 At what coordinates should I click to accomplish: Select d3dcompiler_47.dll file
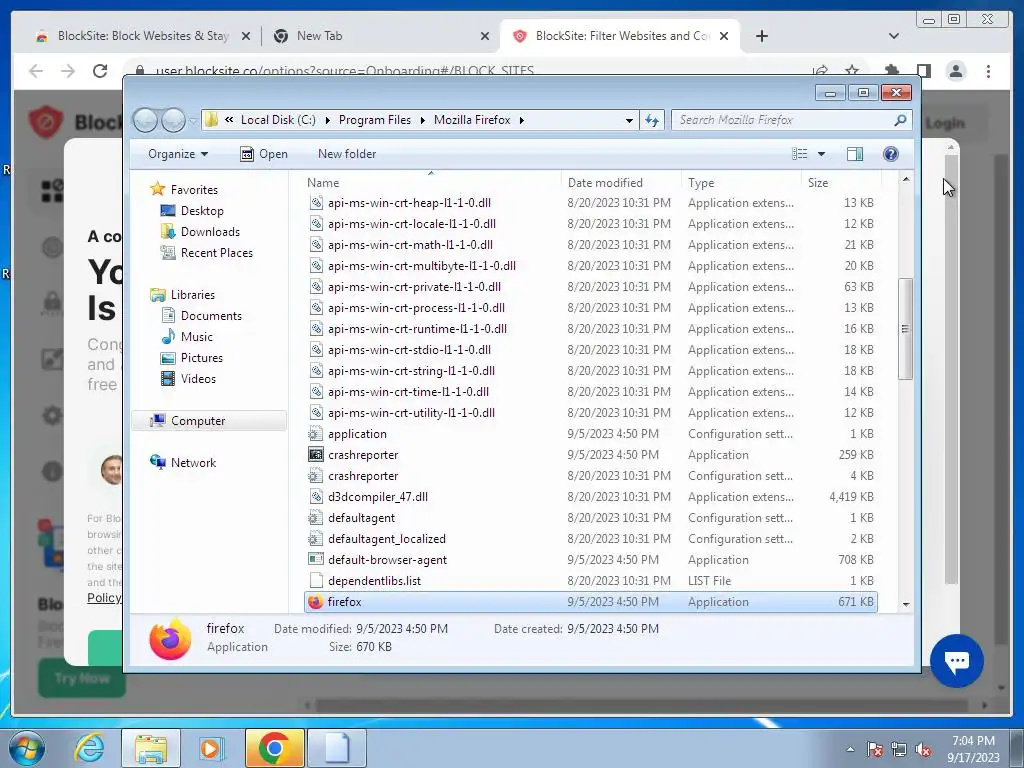pos(590,497)
